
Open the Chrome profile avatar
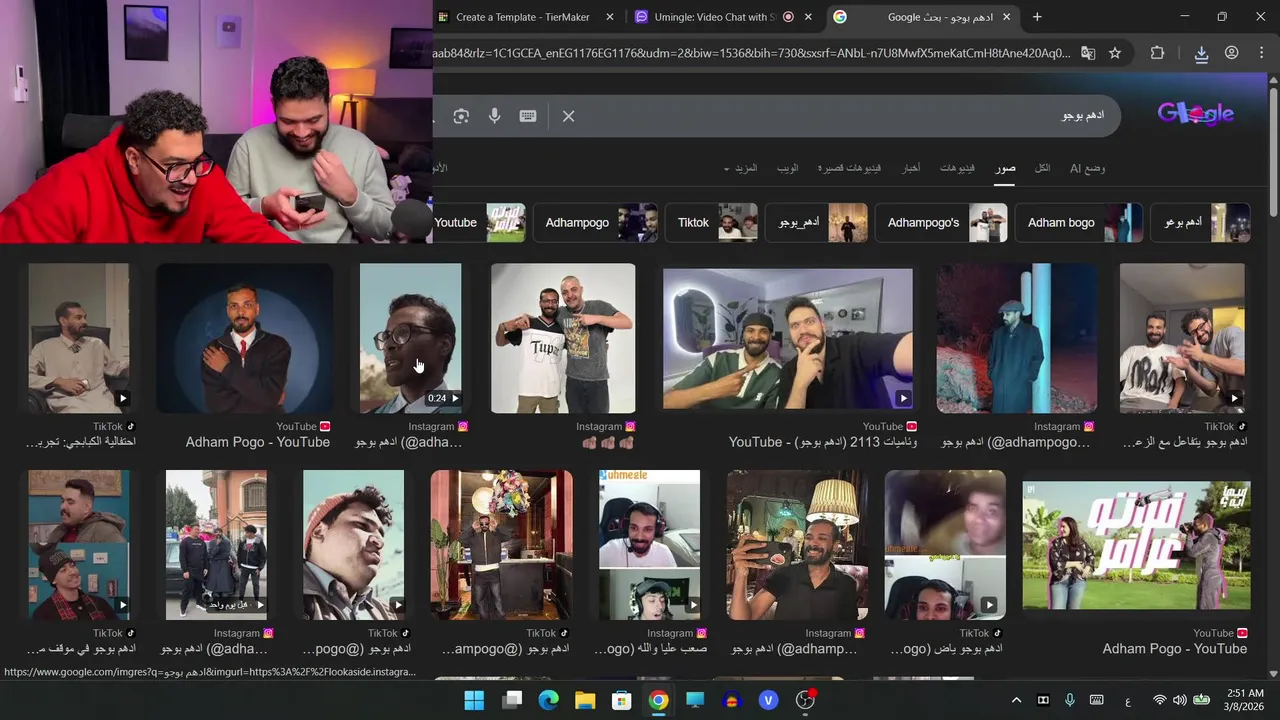click(x=1231, y=53)
